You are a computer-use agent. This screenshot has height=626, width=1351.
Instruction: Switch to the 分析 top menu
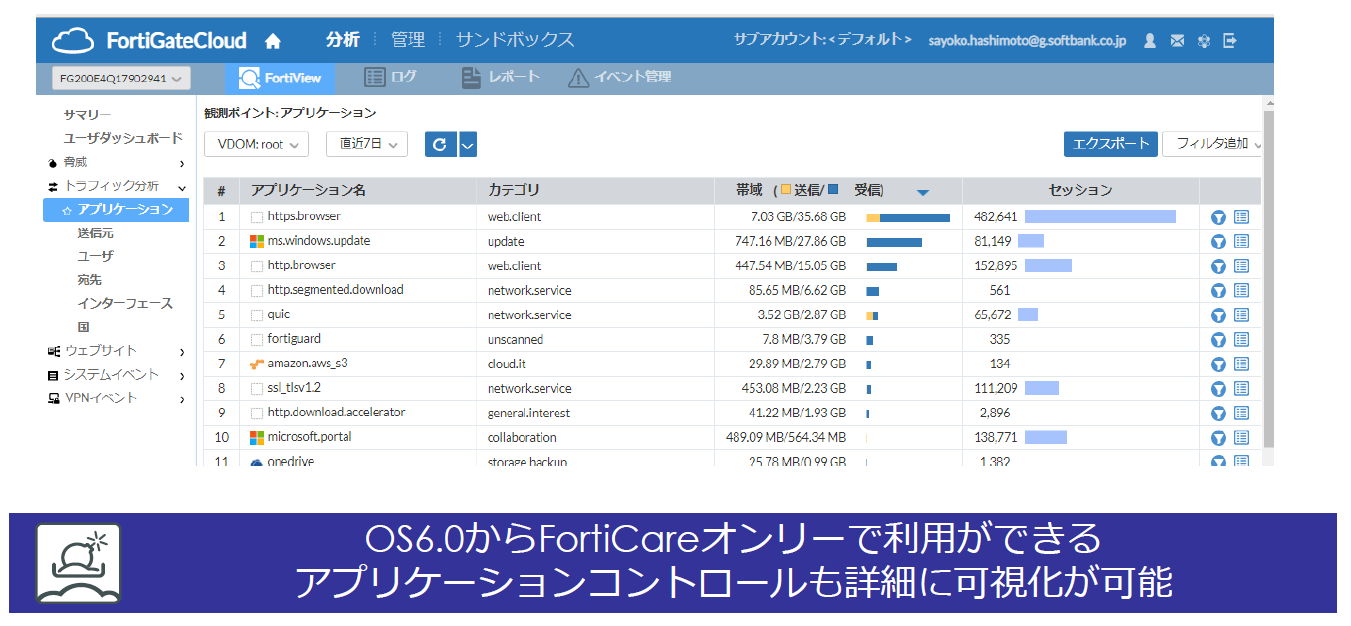click(343, 40)
